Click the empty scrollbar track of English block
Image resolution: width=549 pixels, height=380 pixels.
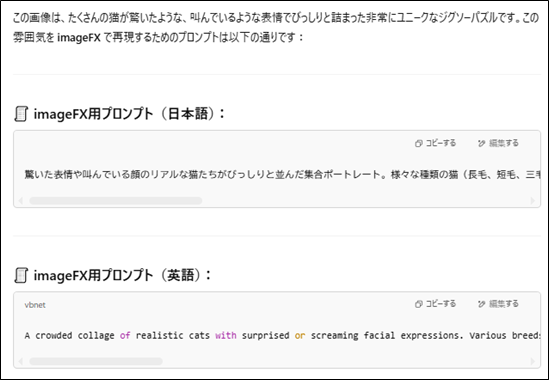pyautogui.click(x=346, y=361)
